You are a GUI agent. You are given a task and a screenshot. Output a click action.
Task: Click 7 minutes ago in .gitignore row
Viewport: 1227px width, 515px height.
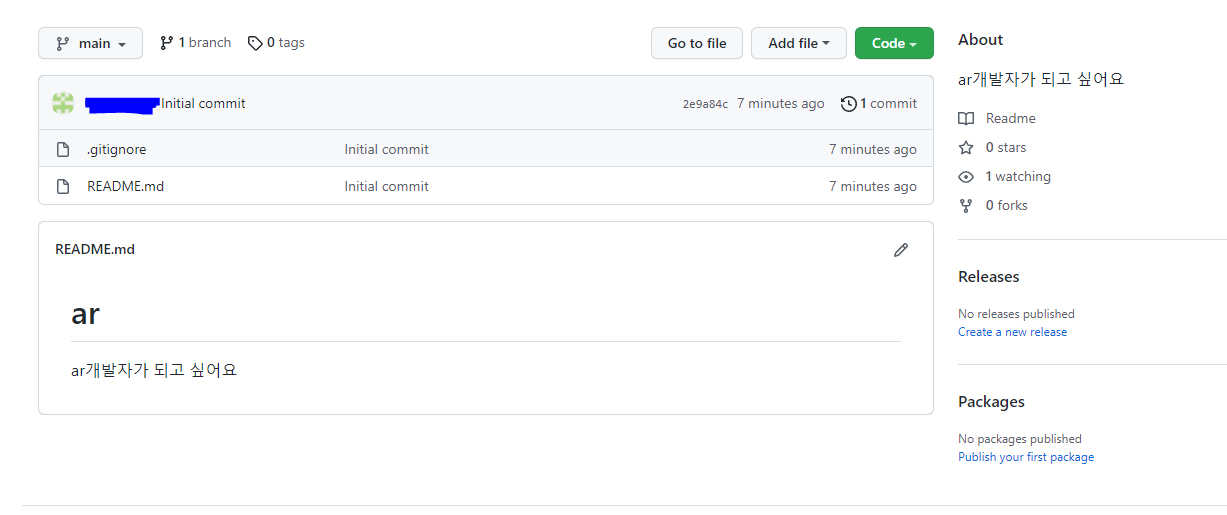873,149
